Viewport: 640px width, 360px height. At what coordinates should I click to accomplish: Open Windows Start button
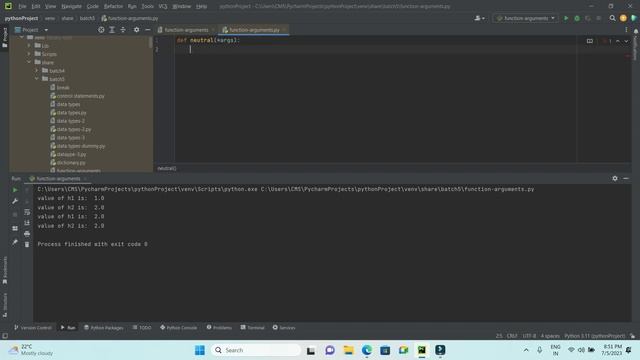point(200,350)
